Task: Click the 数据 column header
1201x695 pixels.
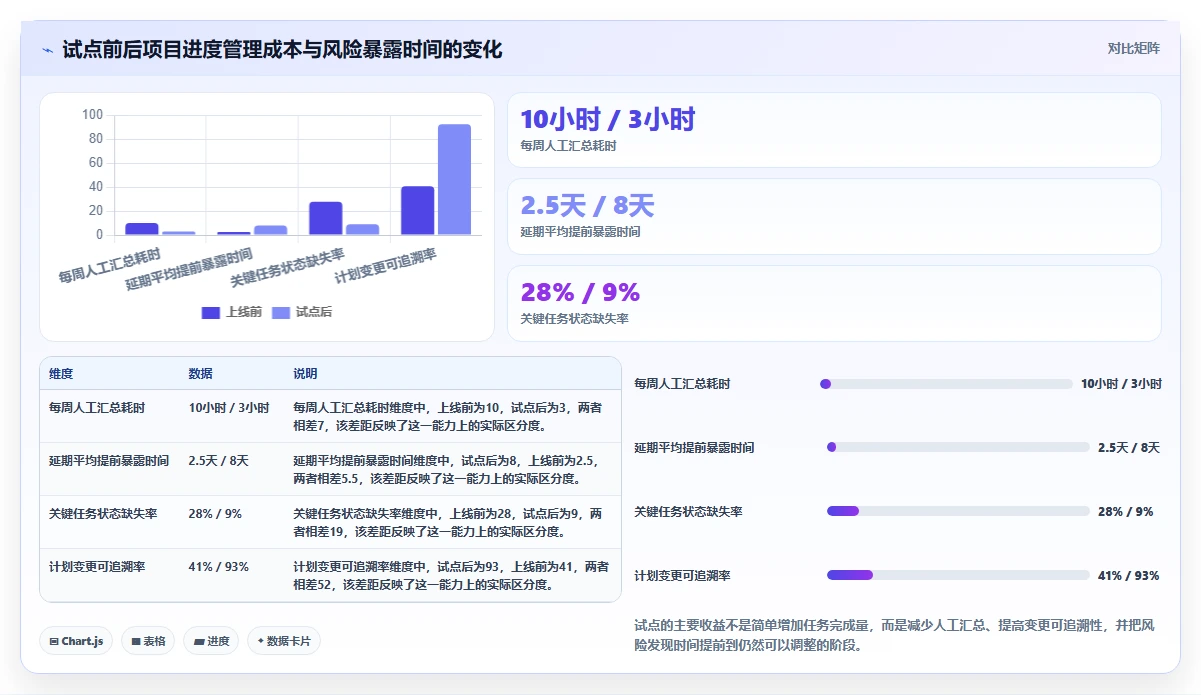Action: (x=200, y=374)
